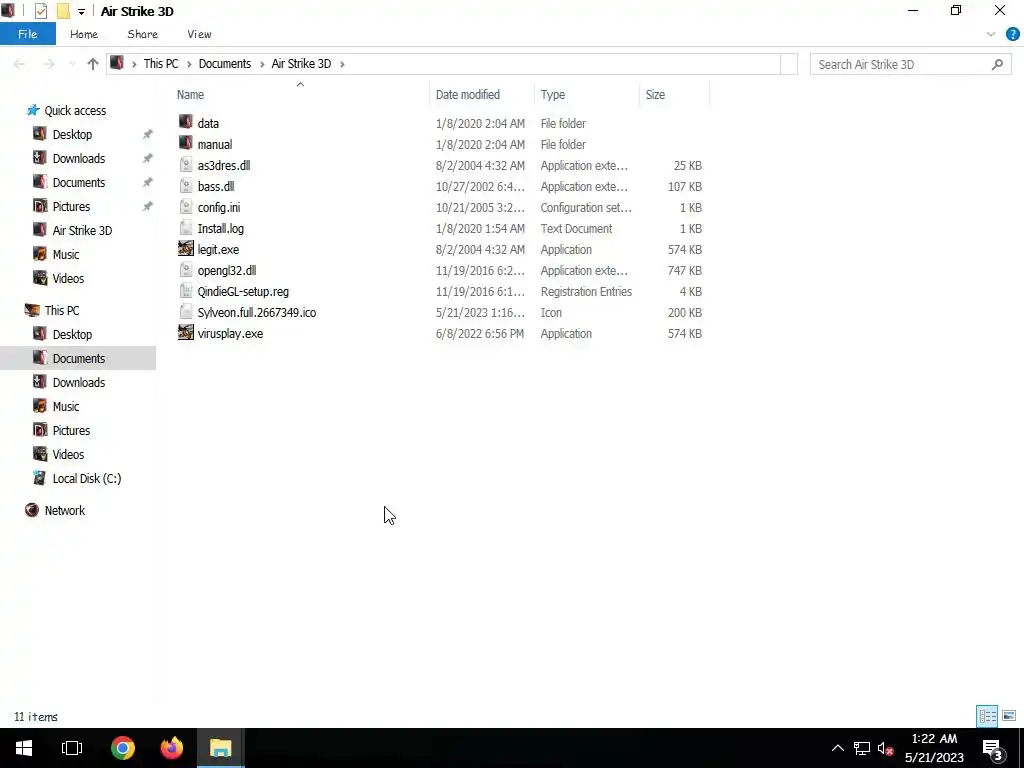Open Music under Quick access
This screenshot has width=1024, height=768.
66,254
